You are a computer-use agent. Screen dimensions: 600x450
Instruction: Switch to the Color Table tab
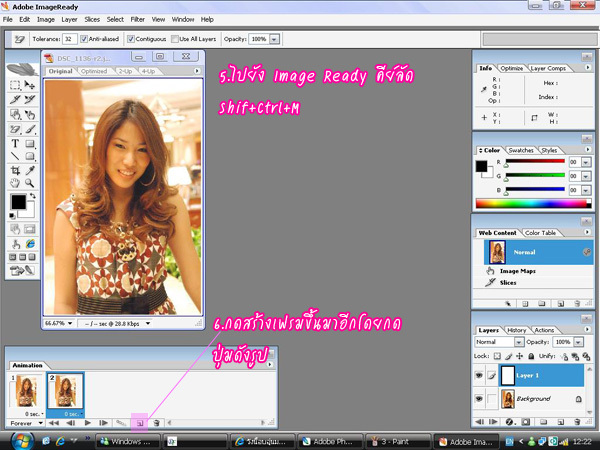click(540, 233)
